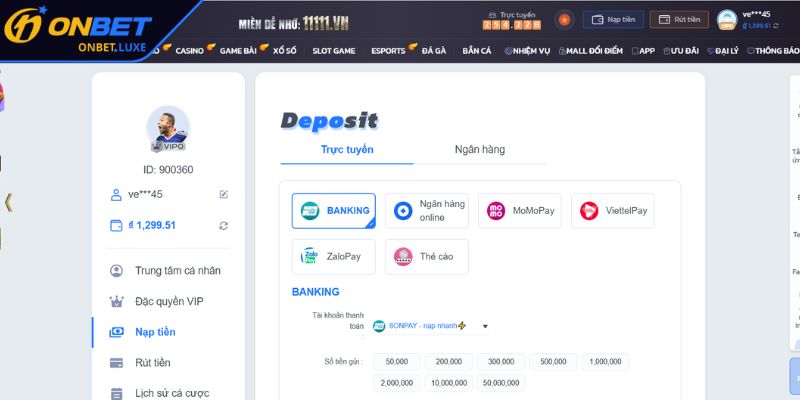Refresh the sidebar wallet balance

coord(223,226)
